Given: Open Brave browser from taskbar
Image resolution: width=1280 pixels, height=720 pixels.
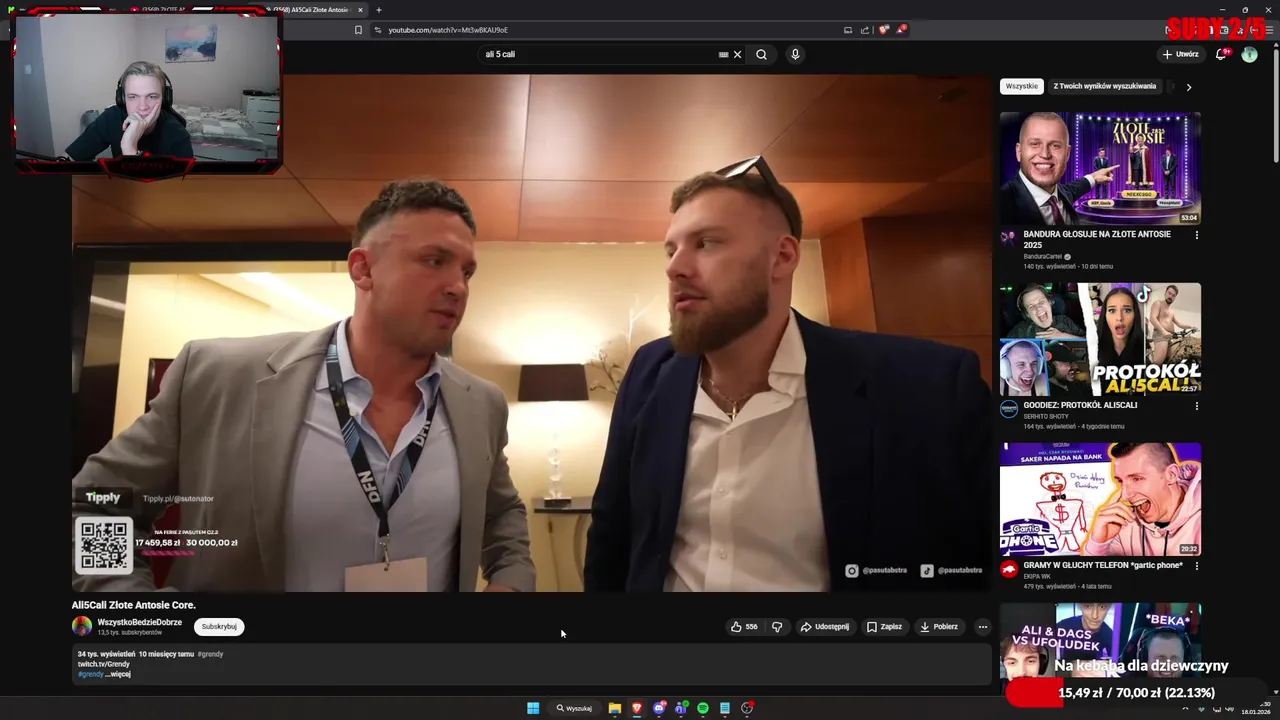Looking at the screenshot, I should (637, 708).
